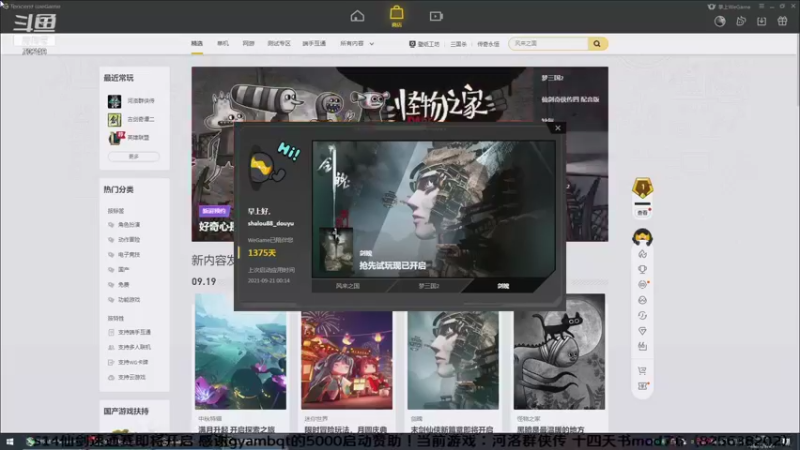Select the 精选 featured tab
800x450 pixels.
[197, 44]
